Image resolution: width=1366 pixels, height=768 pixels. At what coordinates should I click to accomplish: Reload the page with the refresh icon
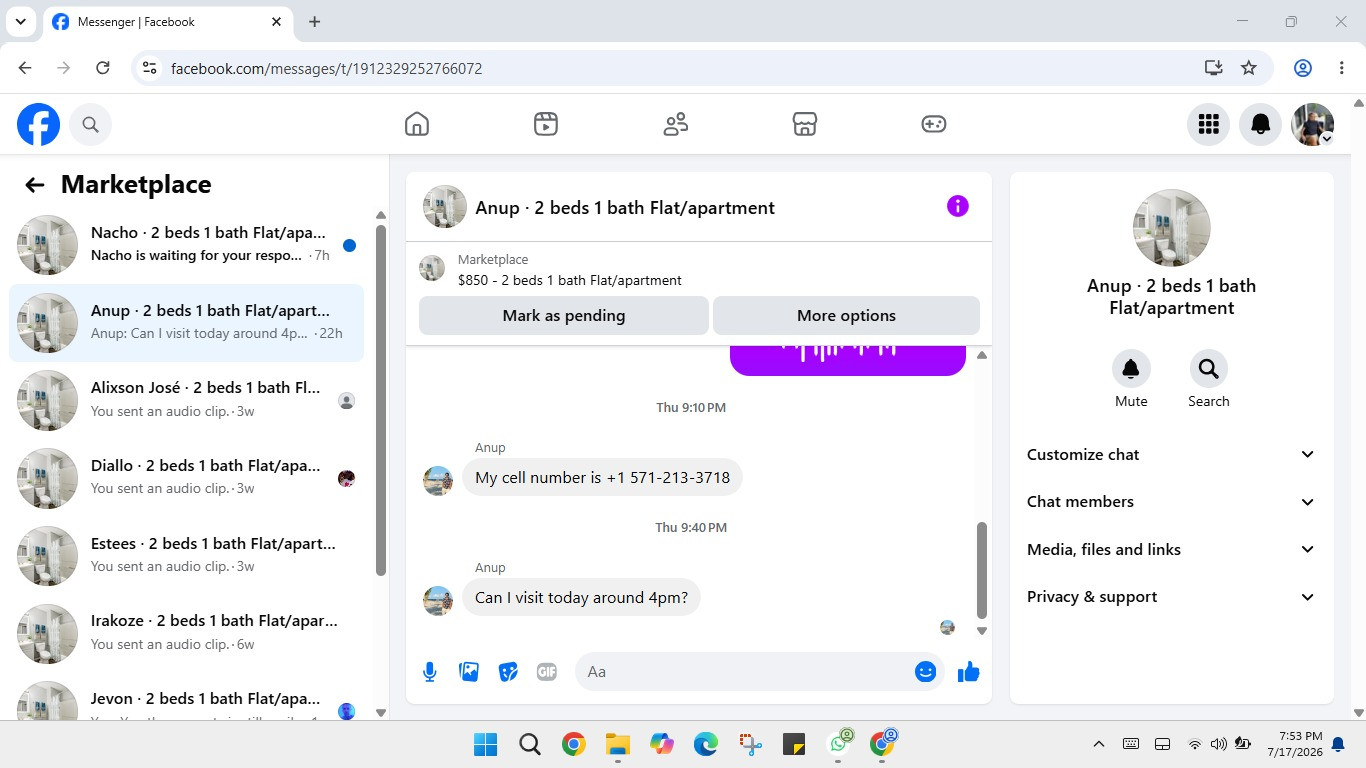tap(102, 68)
